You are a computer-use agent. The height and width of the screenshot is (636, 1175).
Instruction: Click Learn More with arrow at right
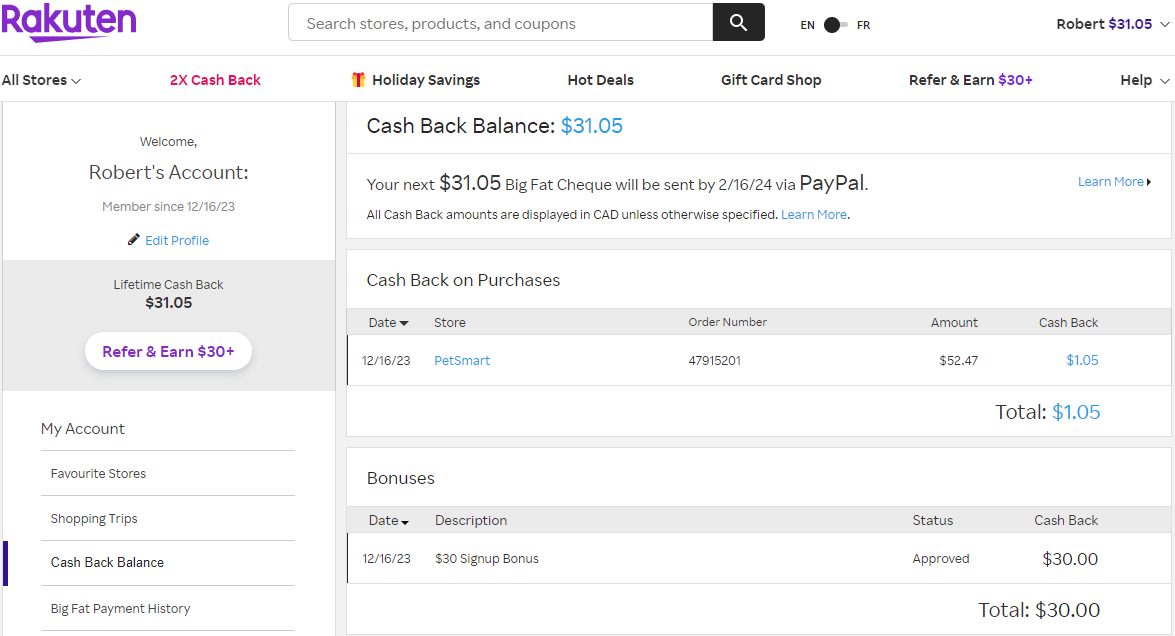click(x=1114, y=181)
